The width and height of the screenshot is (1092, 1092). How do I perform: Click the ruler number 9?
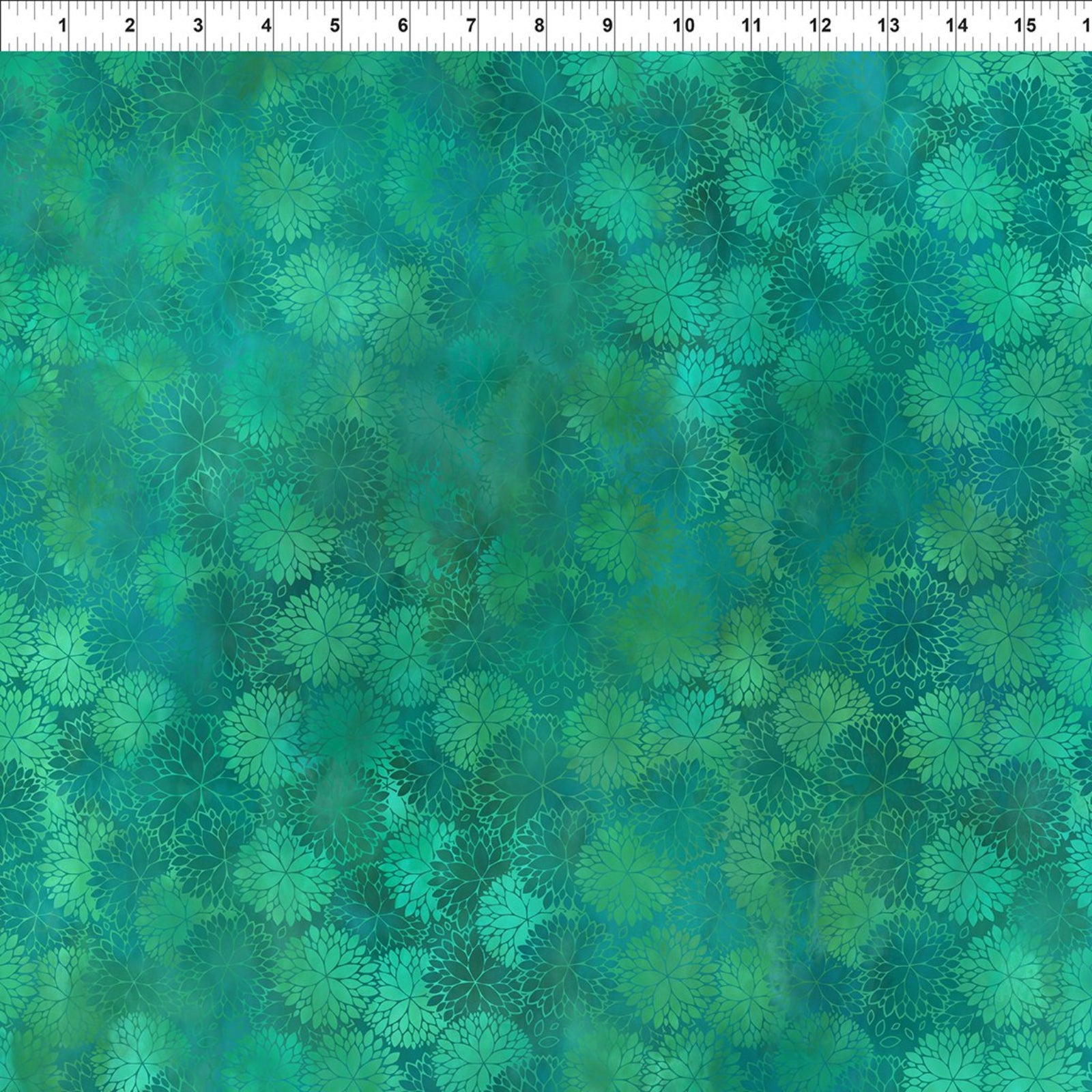point(607,26)
